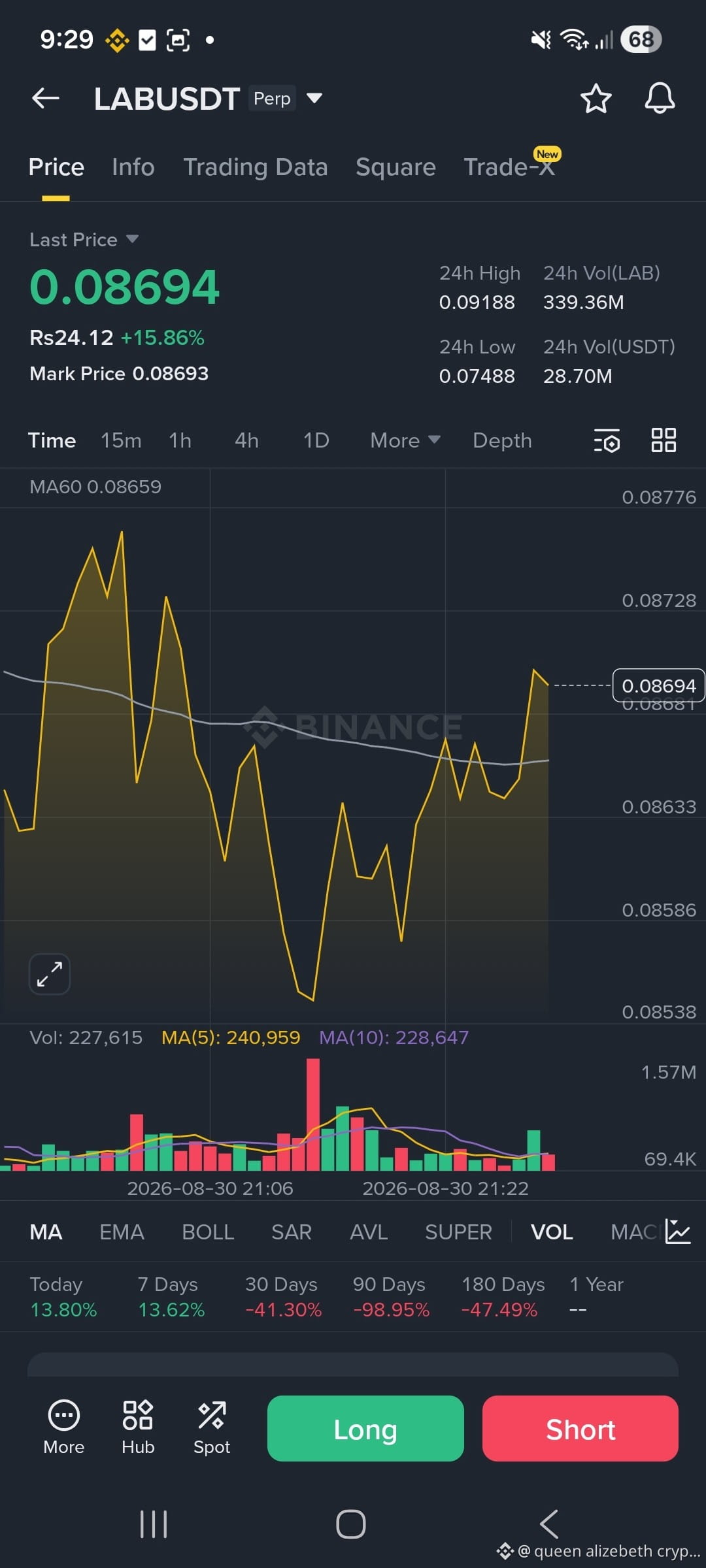Tap the 24h Low value 0.07488
This screenshot has width=706, height=1568.
[477, 376]
